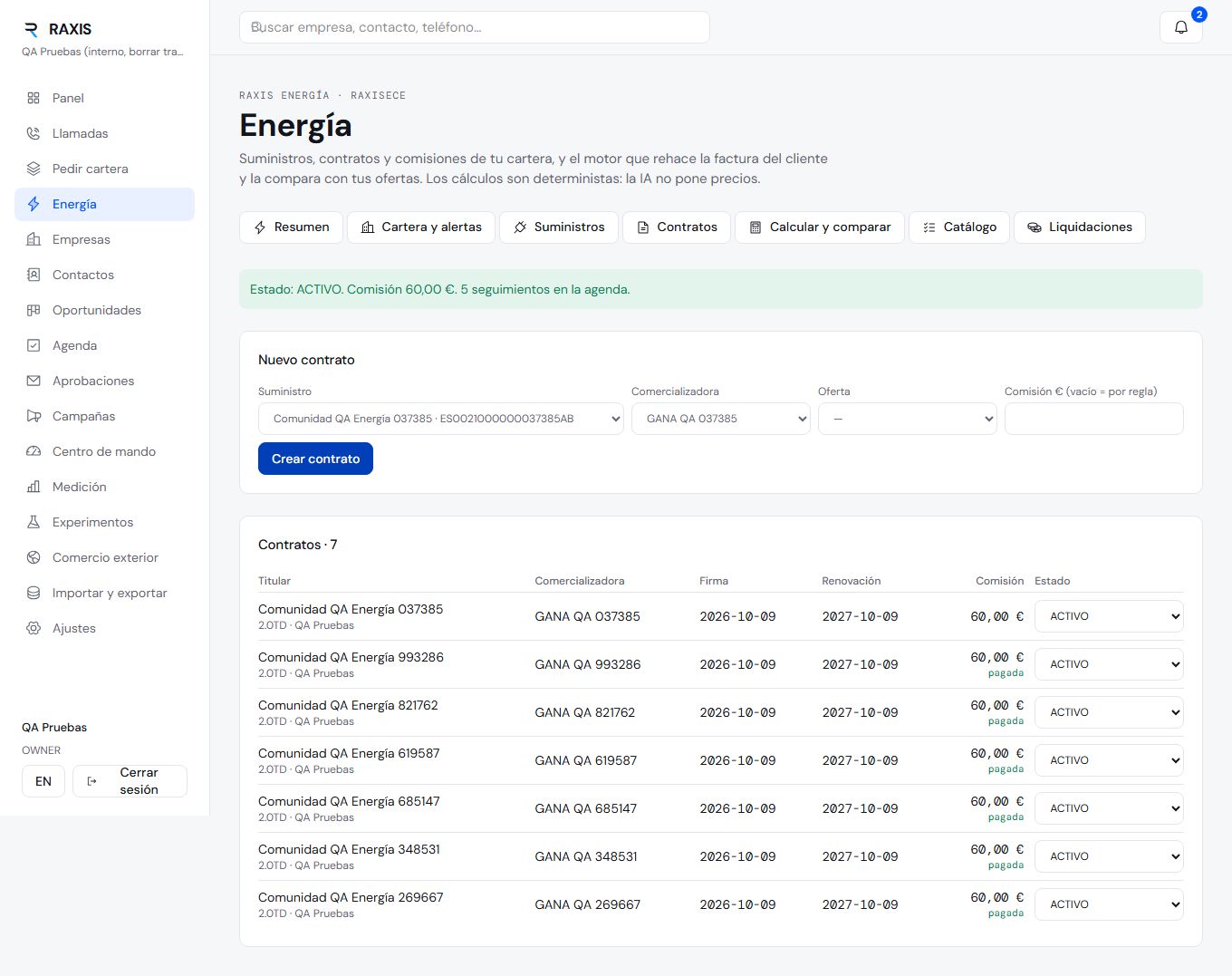The width and height of the screenshot is (1232, 976).
Task: Click the Agenda checkbox icon in sidebar
Action: [x=34, y=345]
